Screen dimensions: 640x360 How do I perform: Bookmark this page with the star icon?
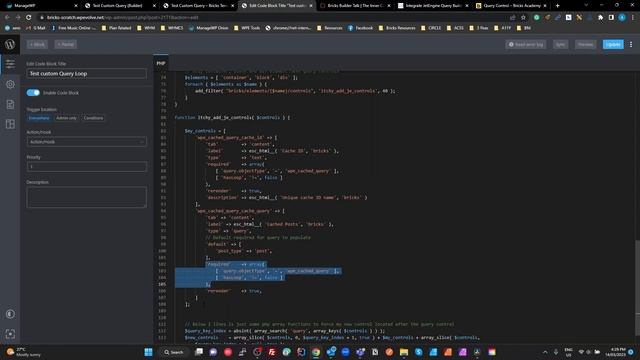click(x=523, y=18)
